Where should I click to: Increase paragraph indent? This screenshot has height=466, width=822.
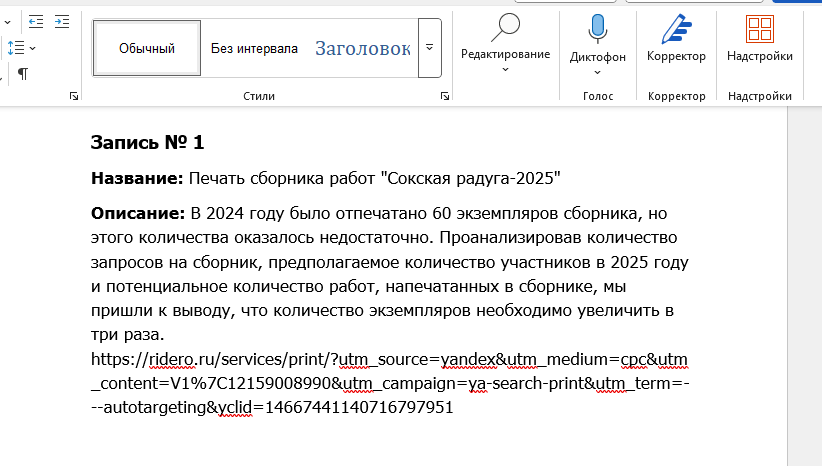click(x=62, y=22)
